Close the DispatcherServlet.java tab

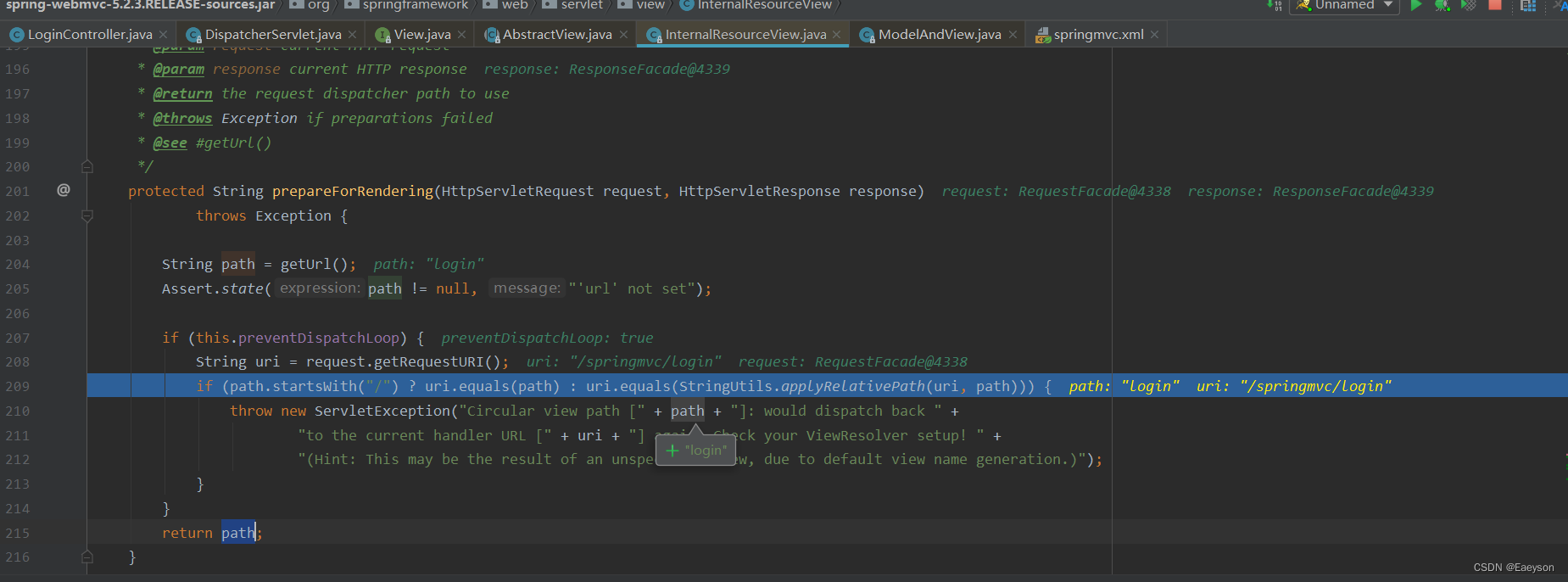point(354,35)
